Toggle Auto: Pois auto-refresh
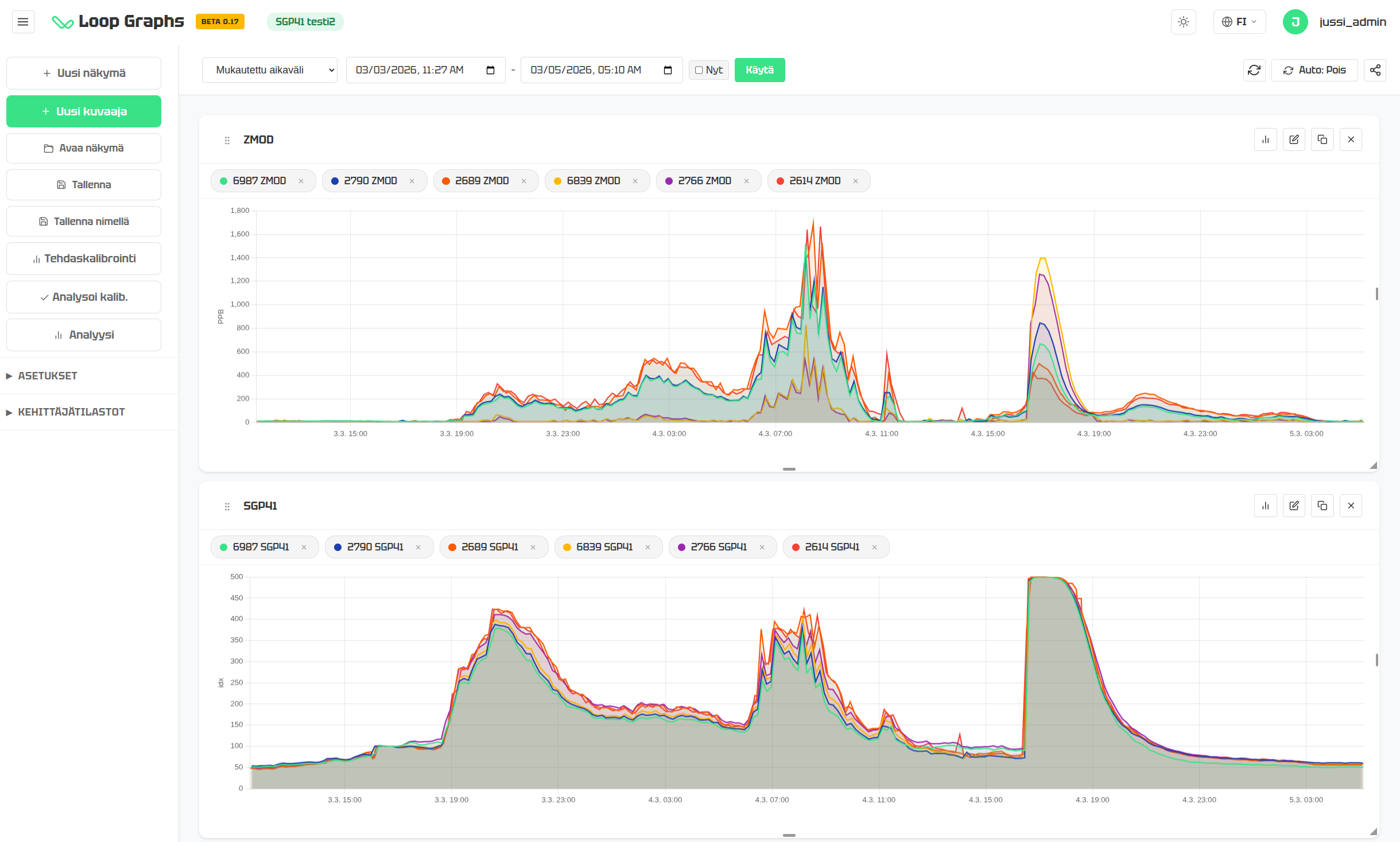This screenshot has height=842, width=1400. tap(1314, 70)
